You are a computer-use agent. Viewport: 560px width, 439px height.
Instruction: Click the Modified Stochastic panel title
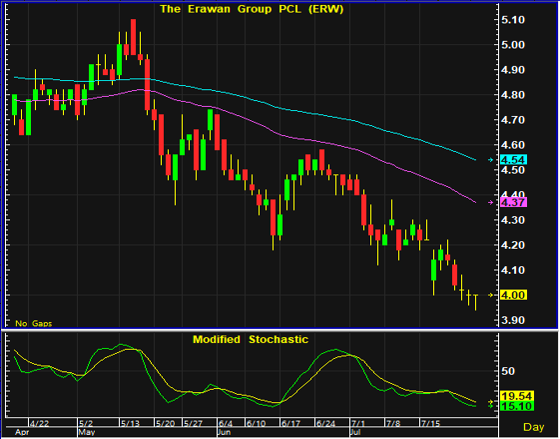(250, 339)
